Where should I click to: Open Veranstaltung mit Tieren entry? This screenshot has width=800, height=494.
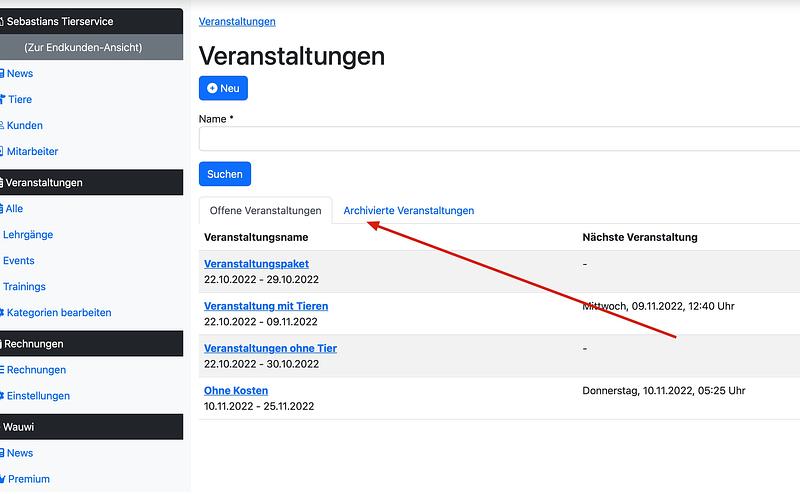pos(265,306)
